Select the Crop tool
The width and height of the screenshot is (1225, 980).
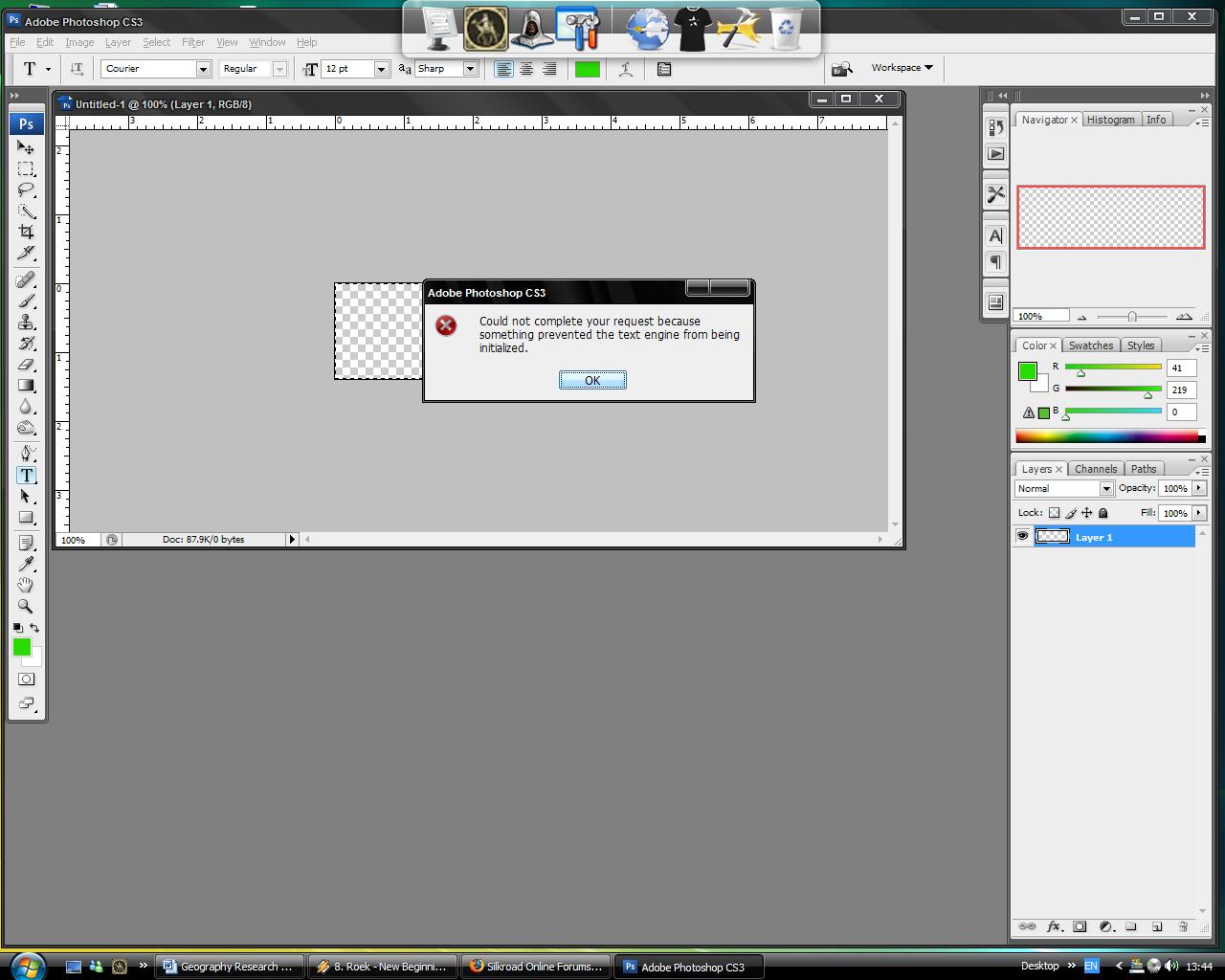coord(26,232)
